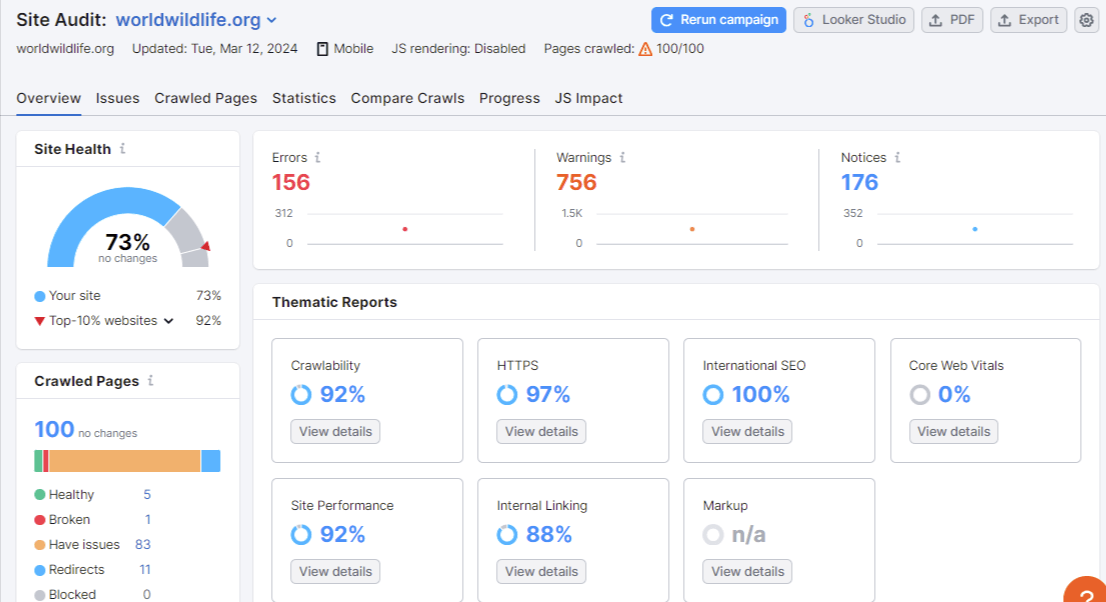Click the Crawled Pages info icon
This screenshot has height=602, width=1106.
(x=151, y=381)
